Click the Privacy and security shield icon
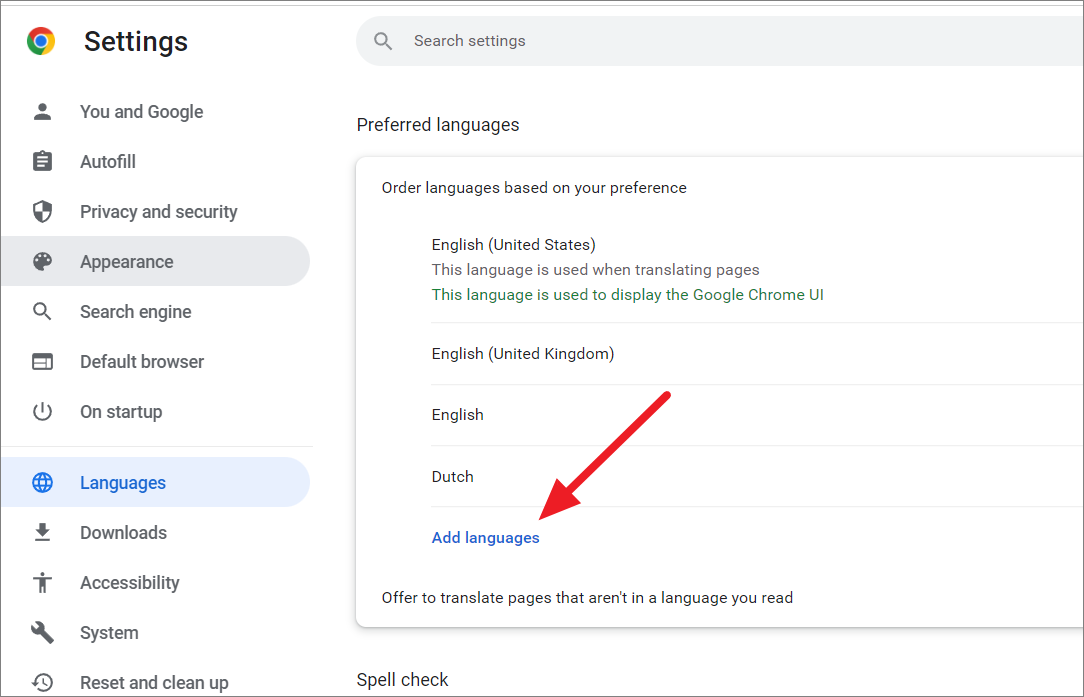This screenshot has width=1084, height=697. coord(42,212)
